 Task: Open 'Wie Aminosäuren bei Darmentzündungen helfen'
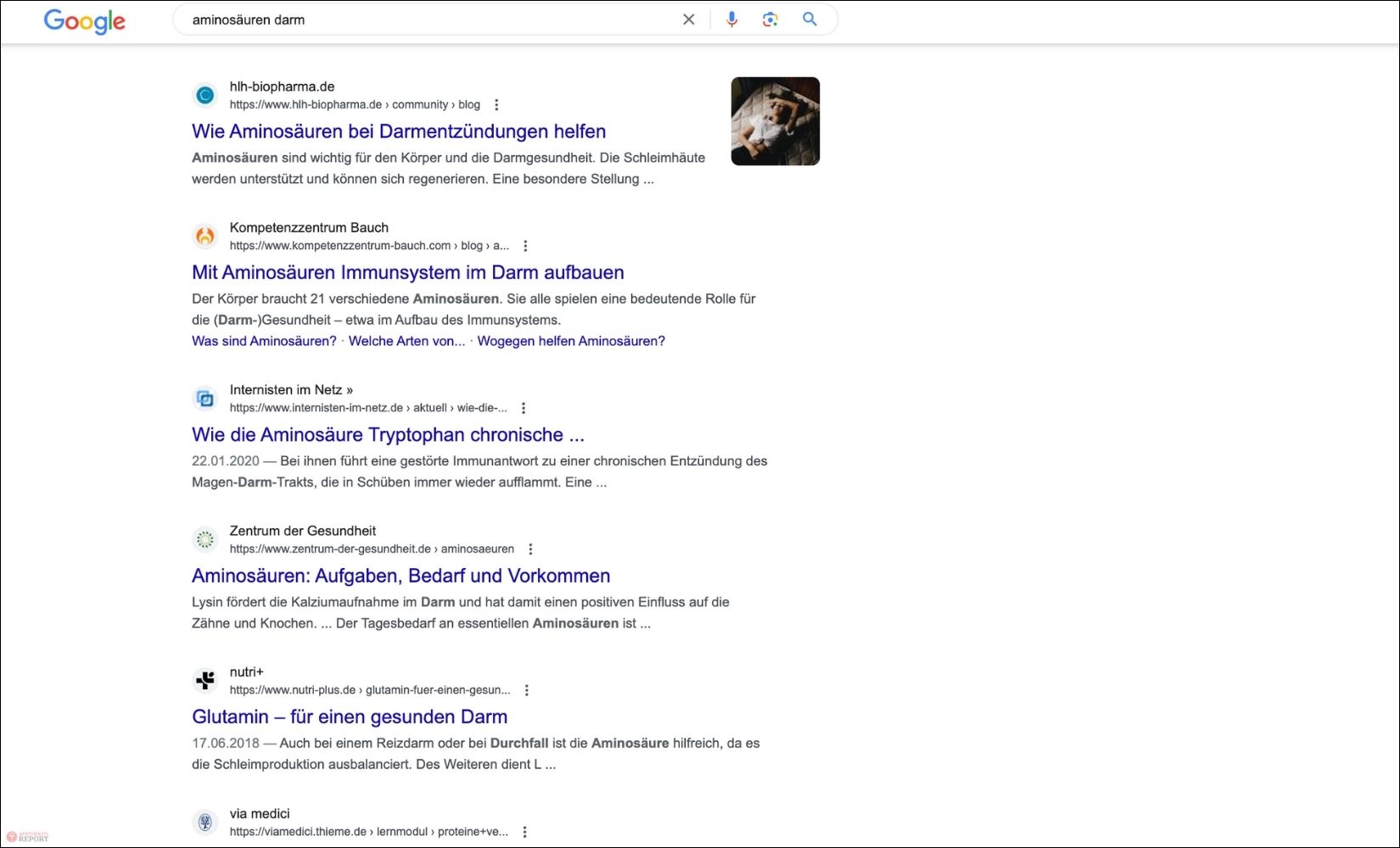[x=399, y=131]
